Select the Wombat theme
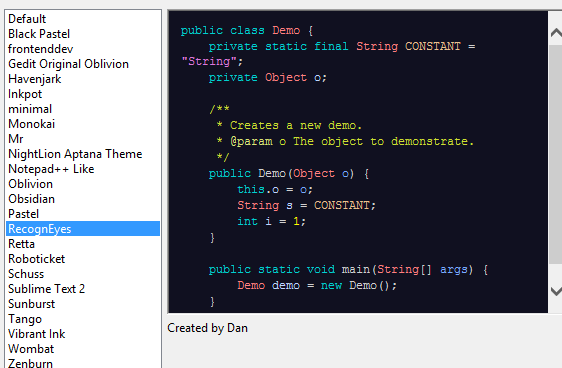This screenshot has height=368, width=562. [x=83, y=349]
